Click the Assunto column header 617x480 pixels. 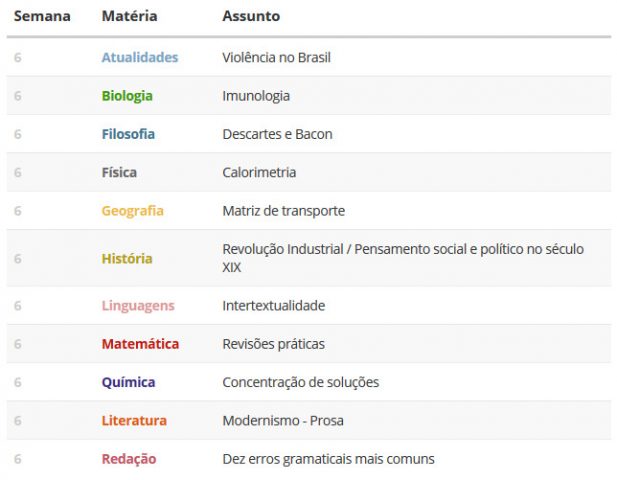[x=251, y=16]
